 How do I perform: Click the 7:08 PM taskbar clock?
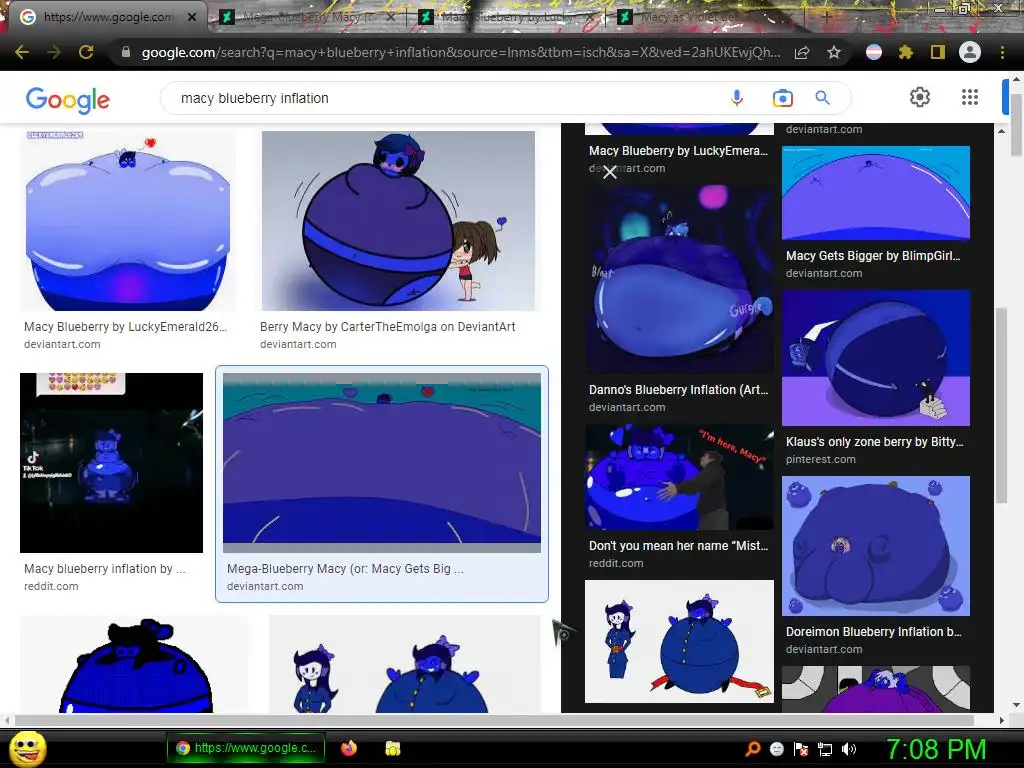(x=936, y=749)
